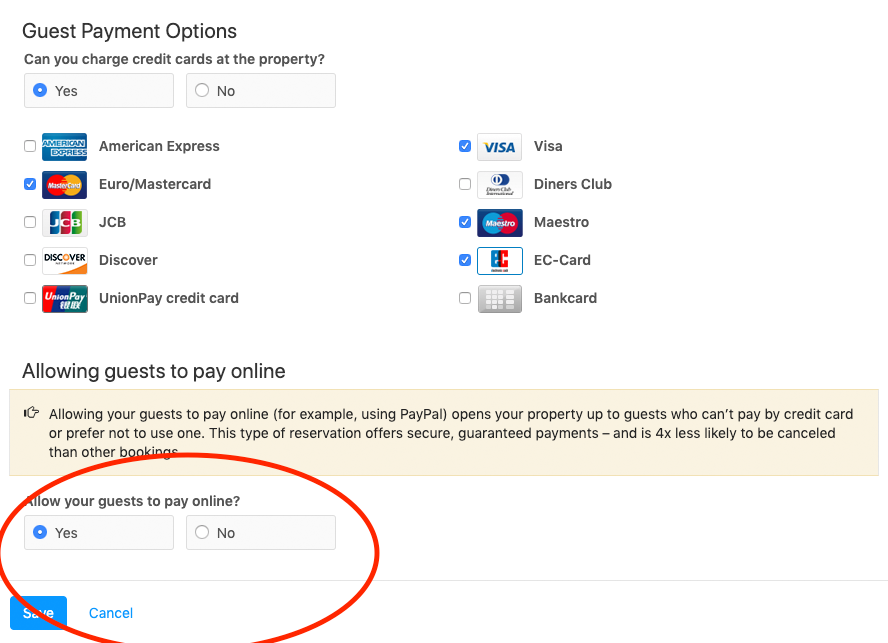Screen dimensions: 888x643
Task: Choose Yes for allowing online payment
Action: point(99,533)
